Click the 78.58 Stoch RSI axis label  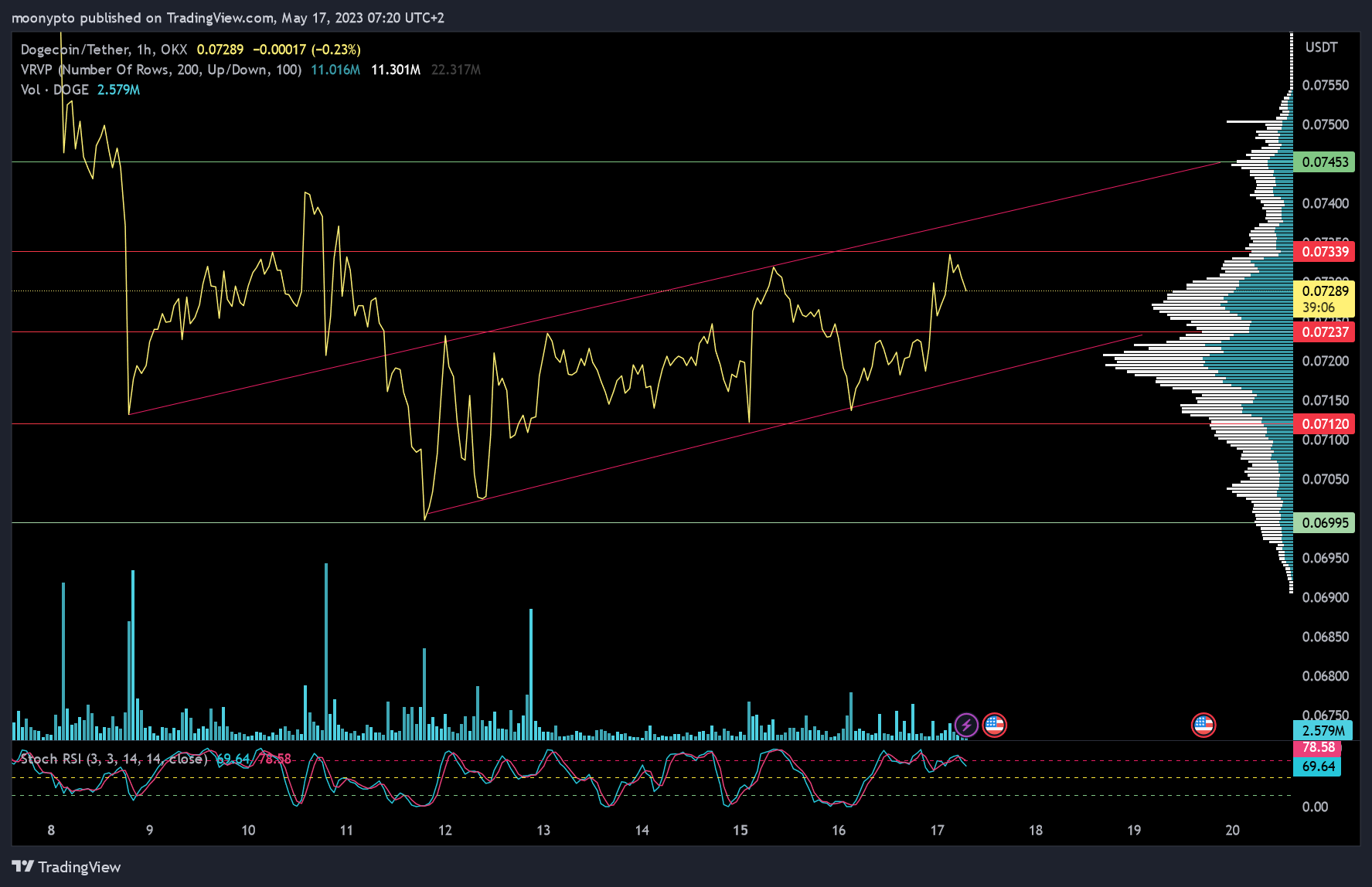pos(1318,747)
